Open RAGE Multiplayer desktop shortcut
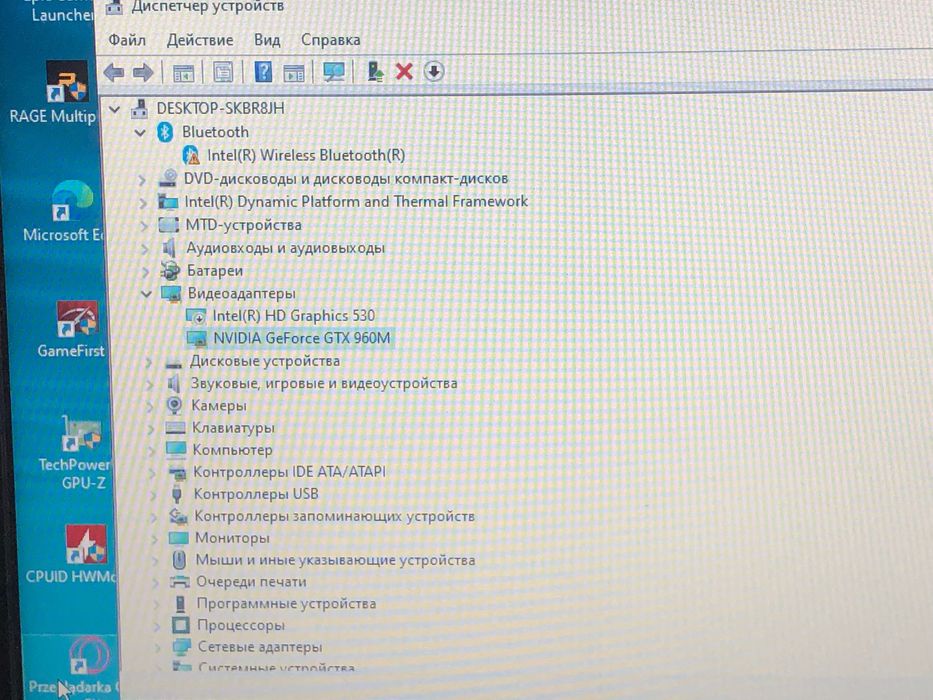This screenshot has height=700, width=933. click(x=65, y=81)
